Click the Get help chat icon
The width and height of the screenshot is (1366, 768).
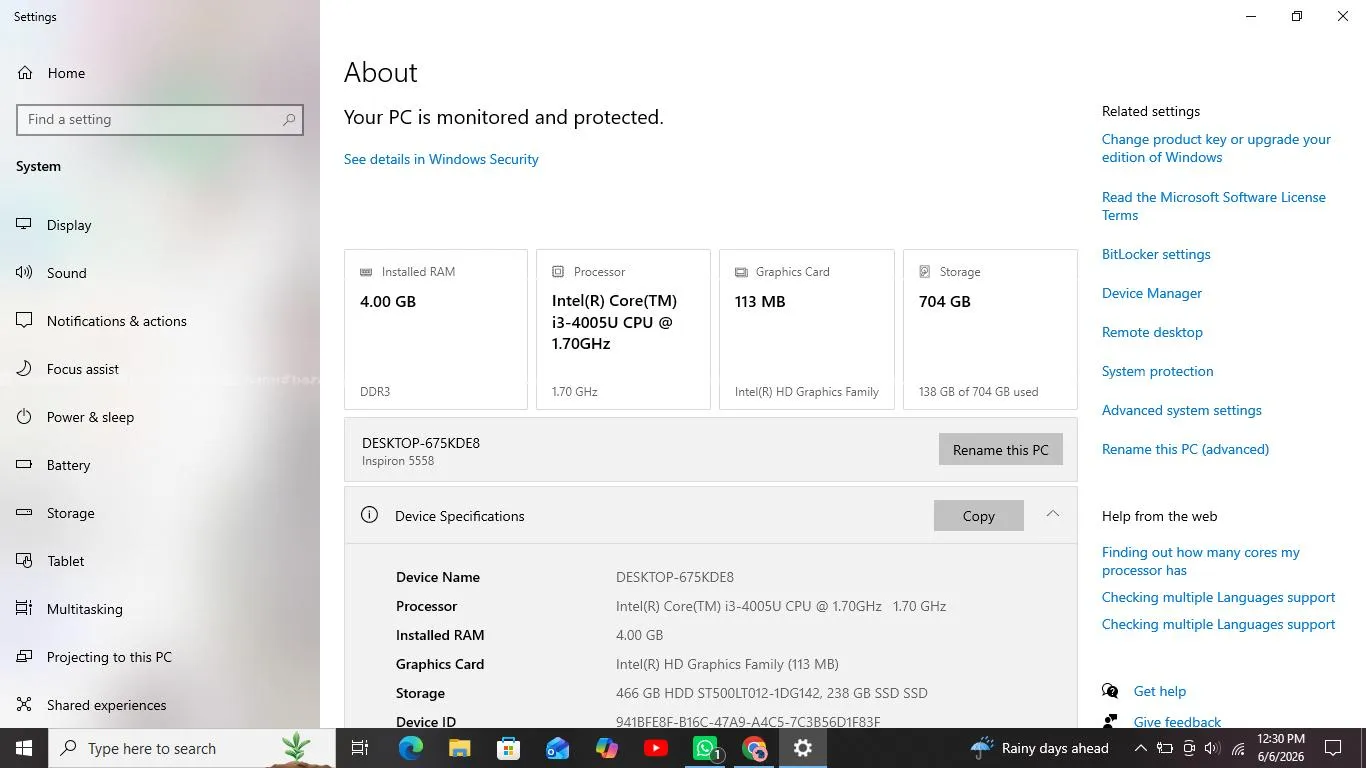tap(1110, 691)
